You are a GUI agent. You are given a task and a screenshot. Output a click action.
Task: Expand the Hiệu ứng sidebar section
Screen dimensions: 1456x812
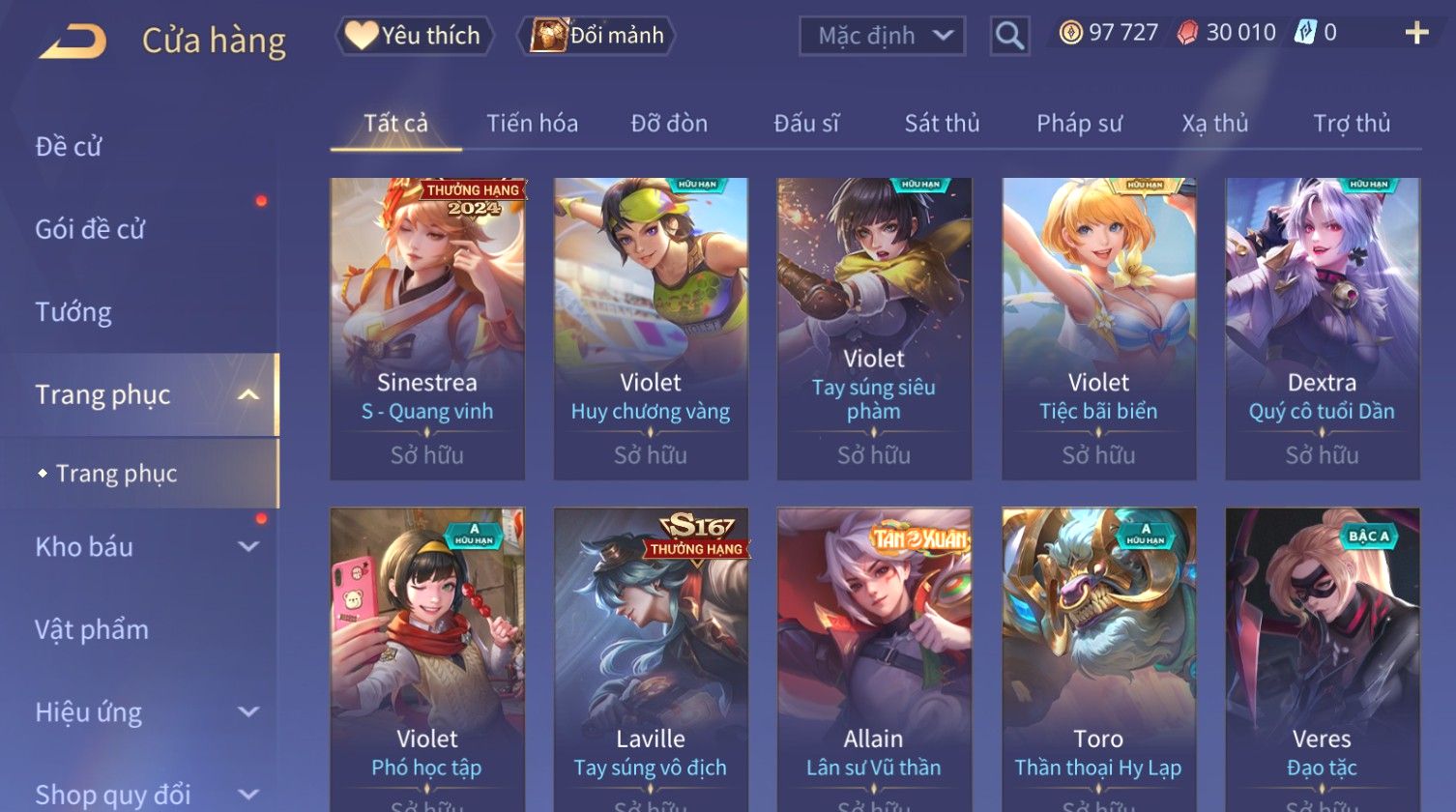point(248,712)
